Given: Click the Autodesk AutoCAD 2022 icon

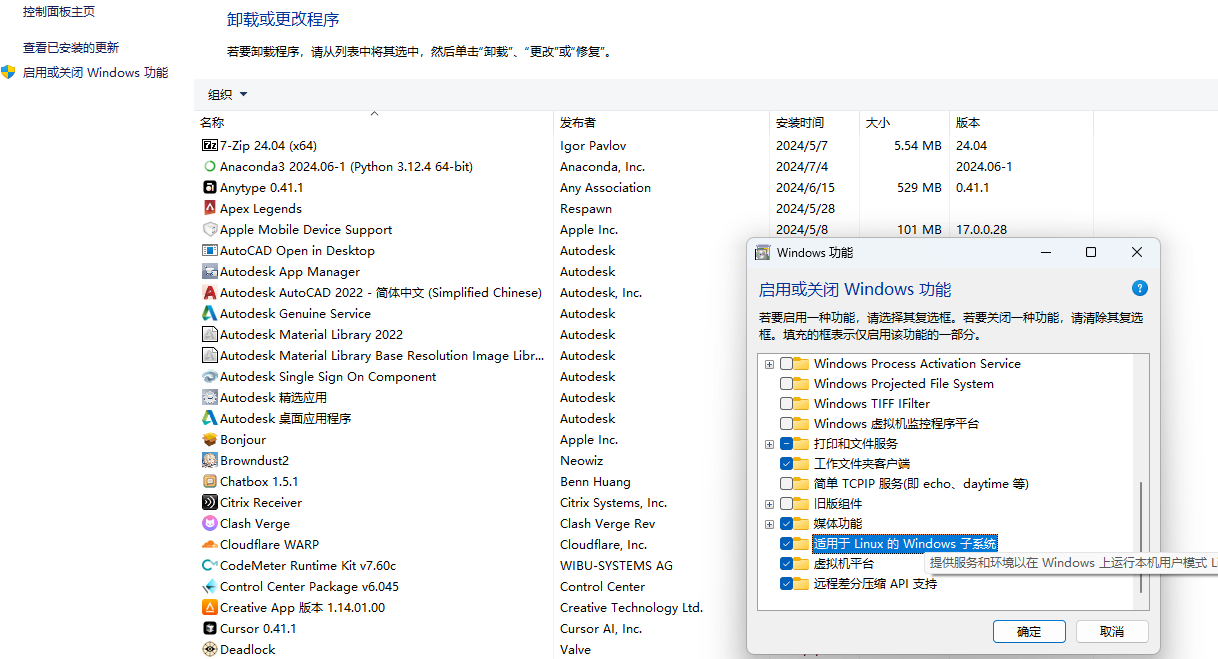Looking at the screenshot, I should pyautogui.click(x=210, y=293).
